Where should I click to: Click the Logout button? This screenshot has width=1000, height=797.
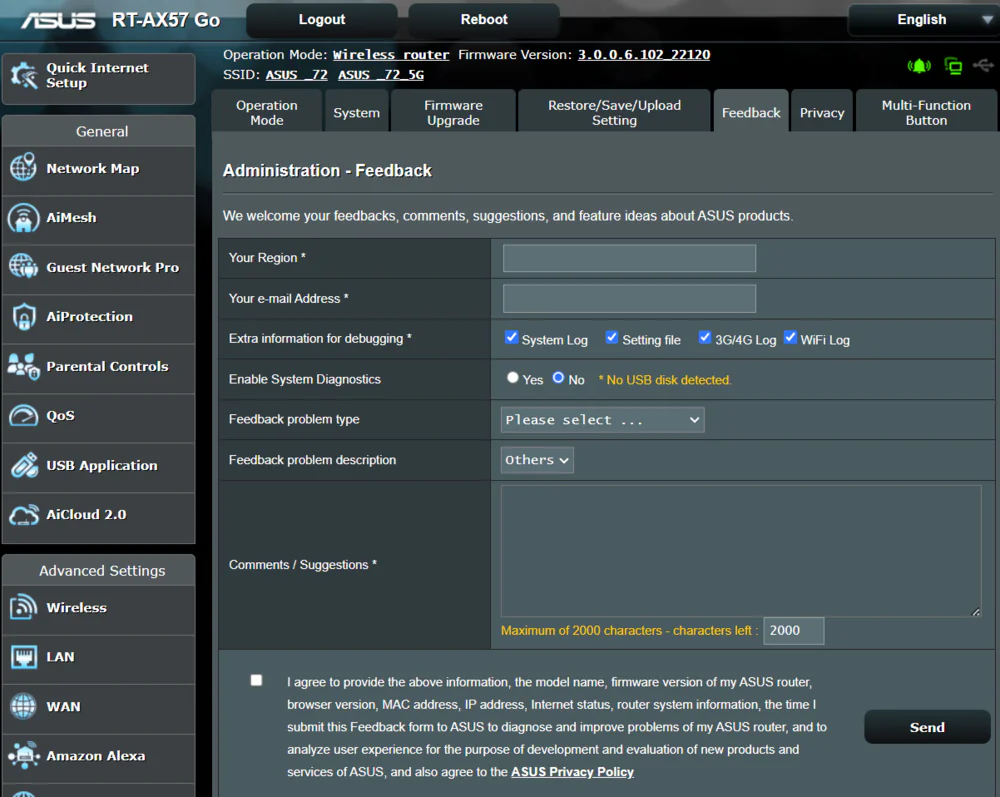coord(322,20)
